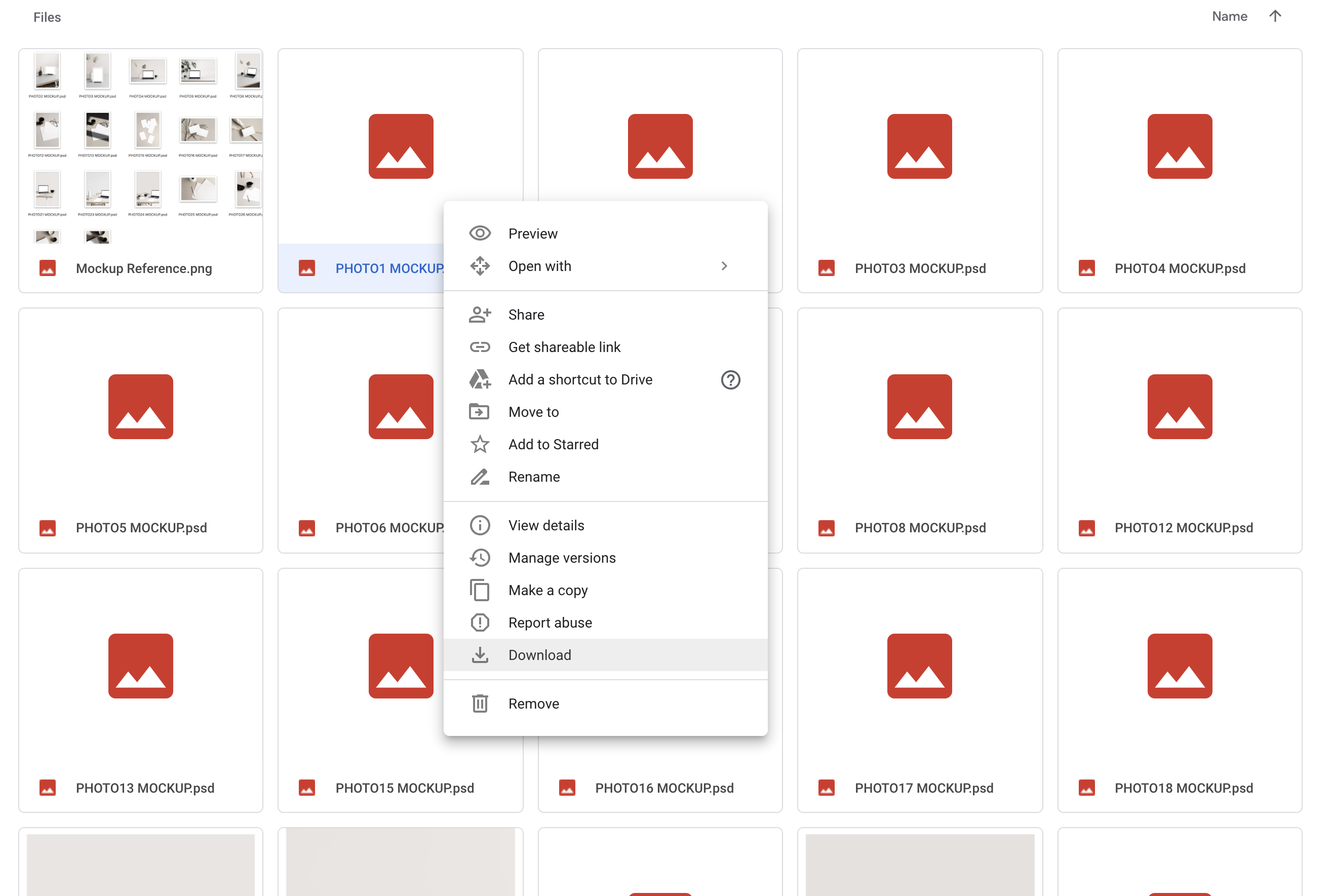Click Move to in the menu

click(x=533, y=411)
